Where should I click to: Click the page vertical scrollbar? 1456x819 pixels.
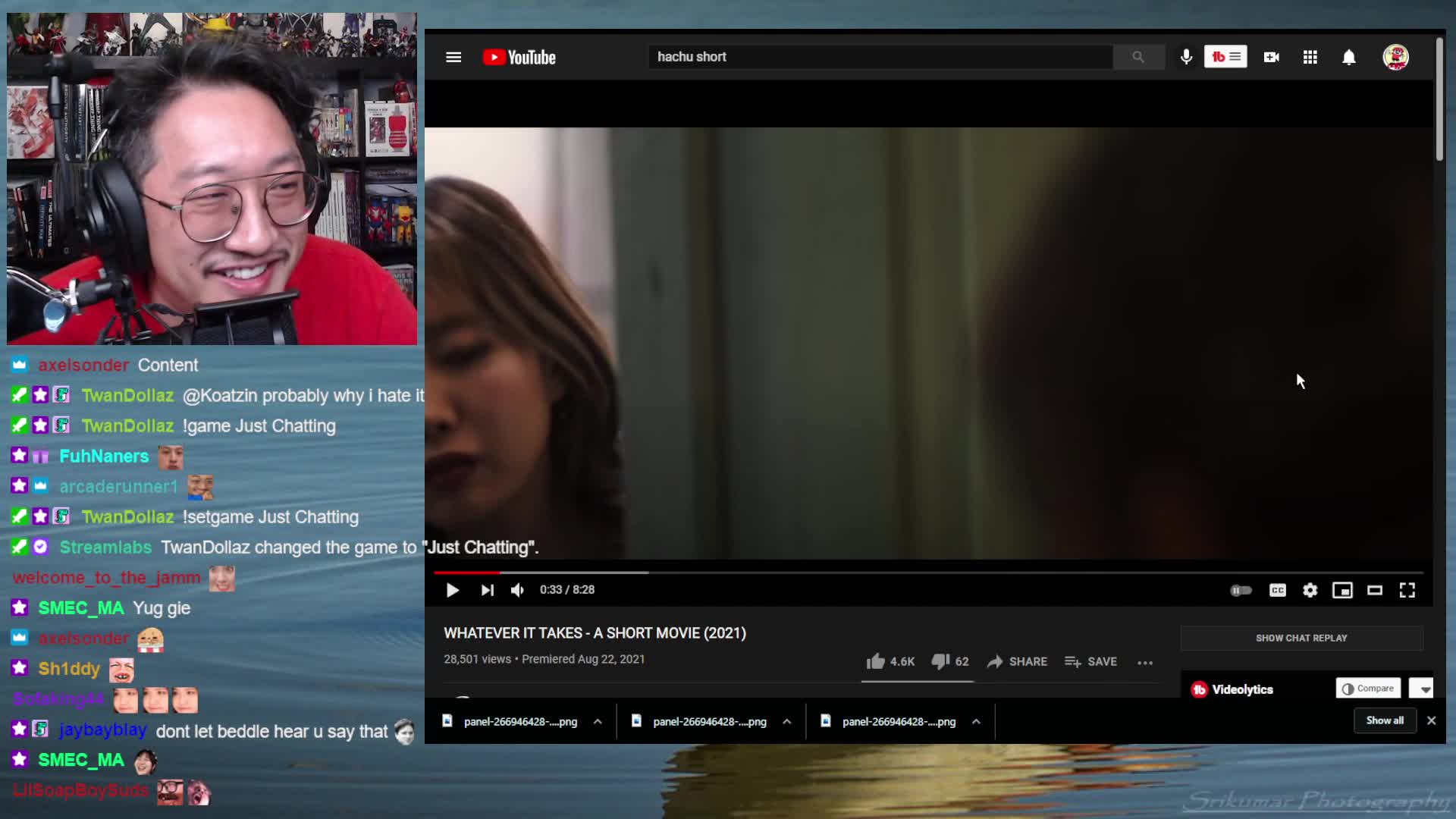click(1439, 99)
